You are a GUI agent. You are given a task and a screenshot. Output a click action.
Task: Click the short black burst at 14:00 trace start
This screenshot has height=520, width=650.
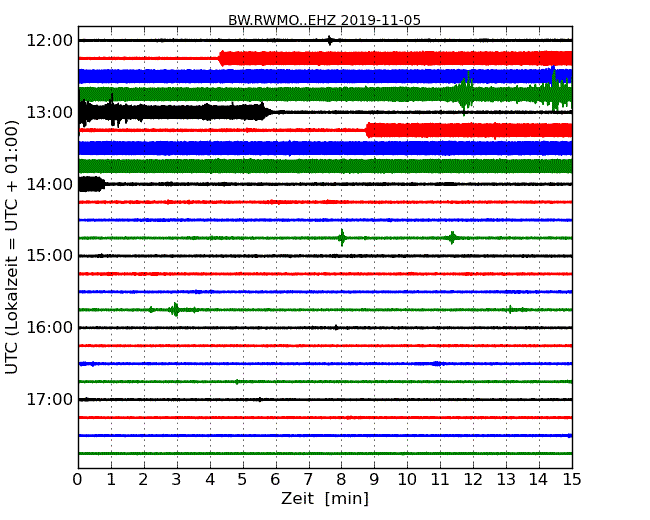point(92,184)
